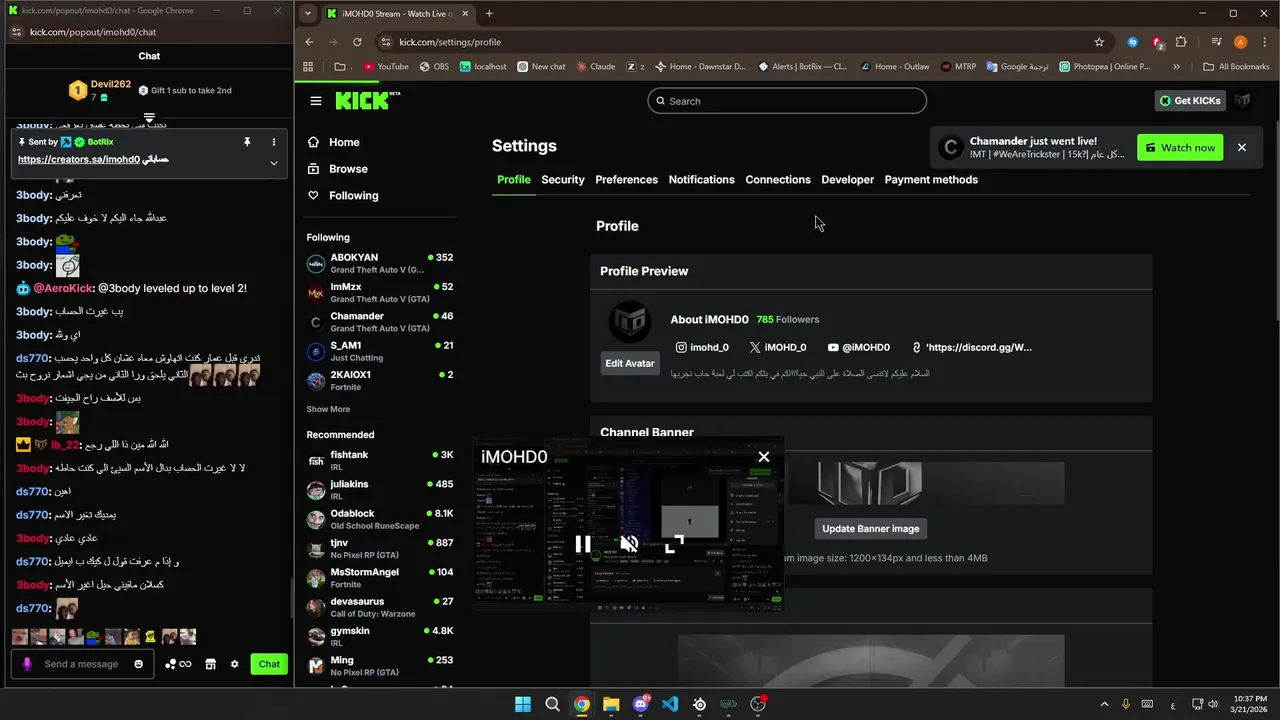Open fishtank recommended channel
1280x720 pixels.
click(x=380, y=461)
